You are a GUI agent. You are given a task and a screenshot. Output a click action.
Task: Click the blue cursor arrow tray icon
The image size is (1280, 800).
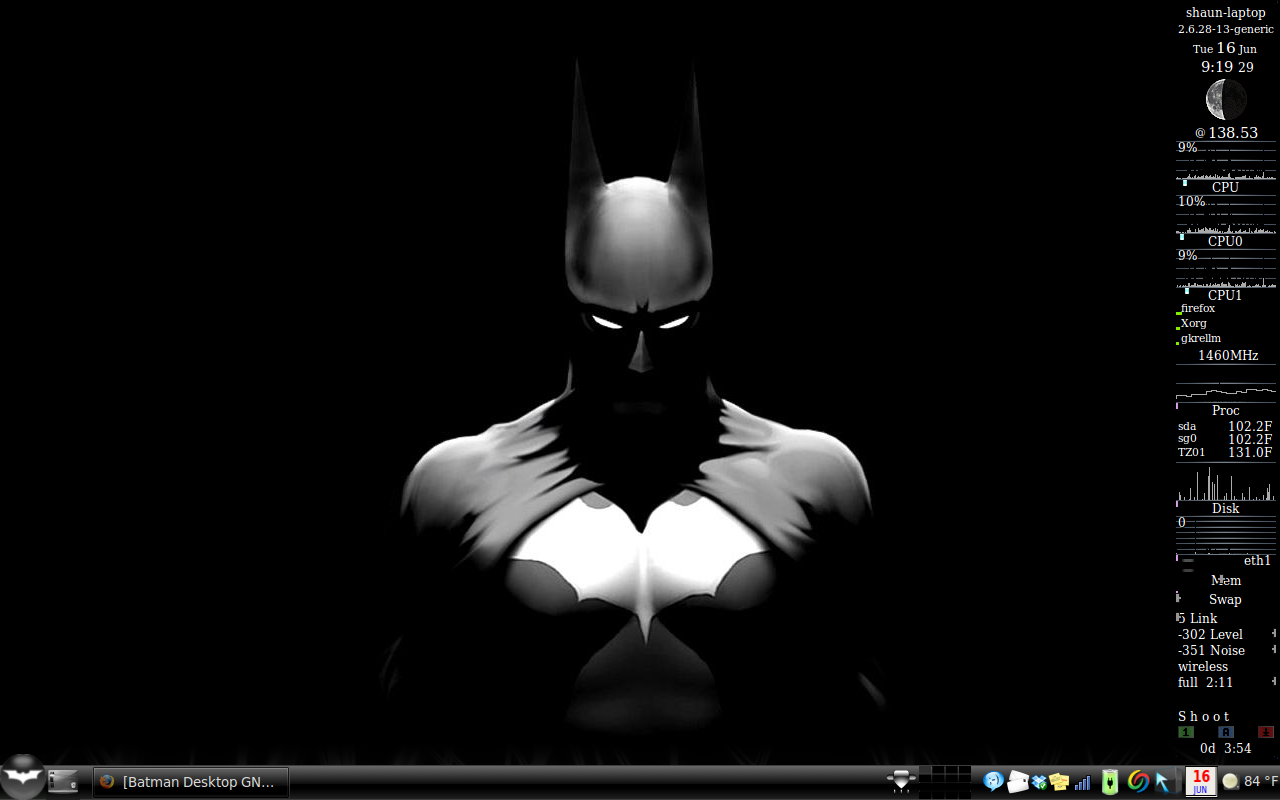(1162, 782)
